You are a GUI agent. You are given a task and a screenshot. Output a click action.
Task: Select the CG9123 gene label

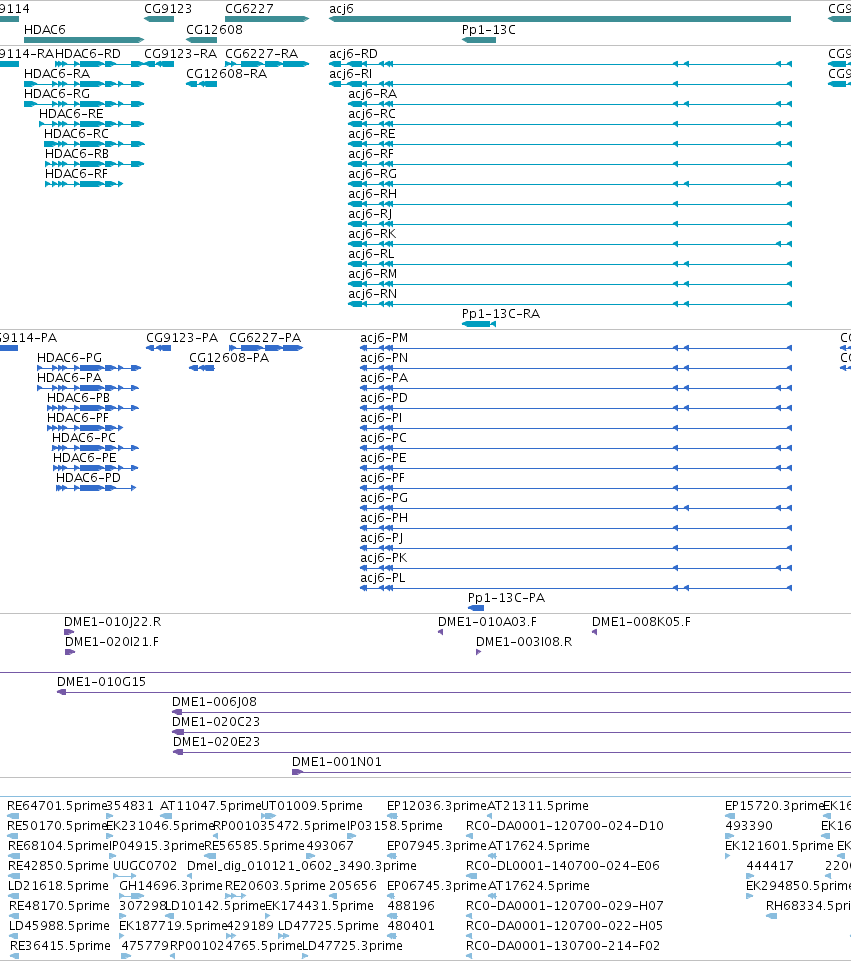coord(168,9)
